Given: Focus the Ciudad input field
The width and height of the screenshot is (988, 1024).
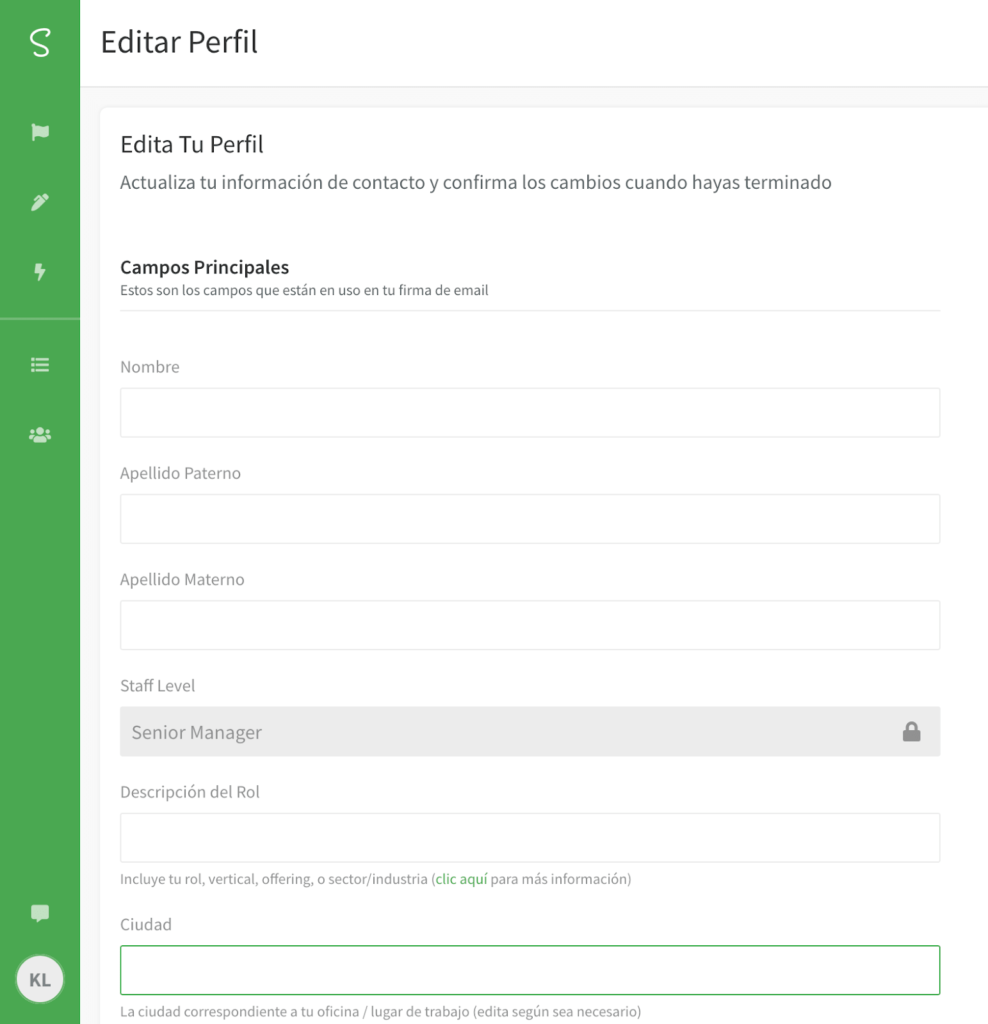Looking at the screenshot, I should click(530, 970).
